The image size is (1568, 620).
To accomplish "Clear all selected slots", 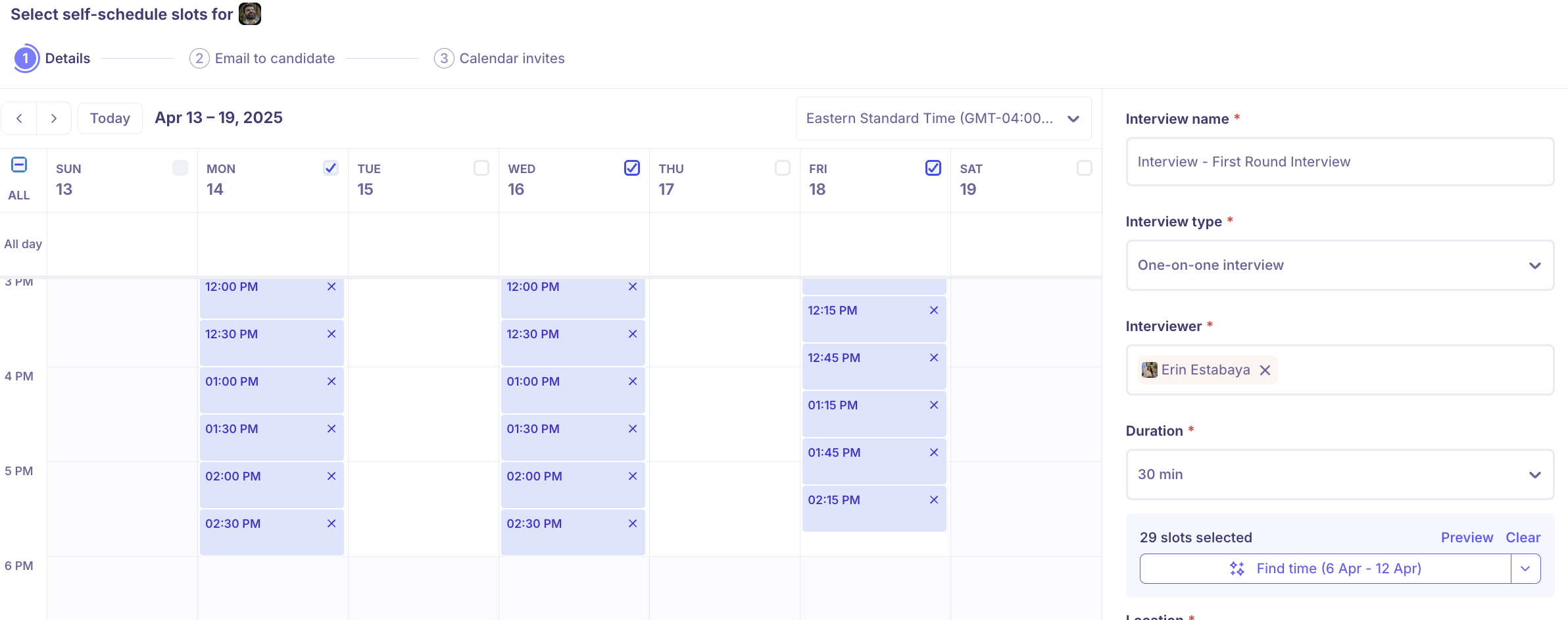I will pyautogui.click(x=1523, y=537).
